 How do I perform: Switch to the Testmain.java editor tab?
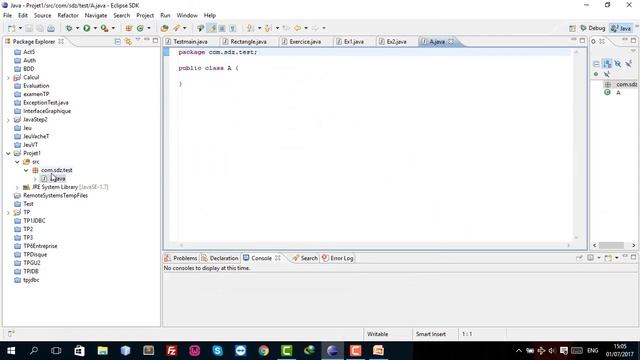(190, 42)
